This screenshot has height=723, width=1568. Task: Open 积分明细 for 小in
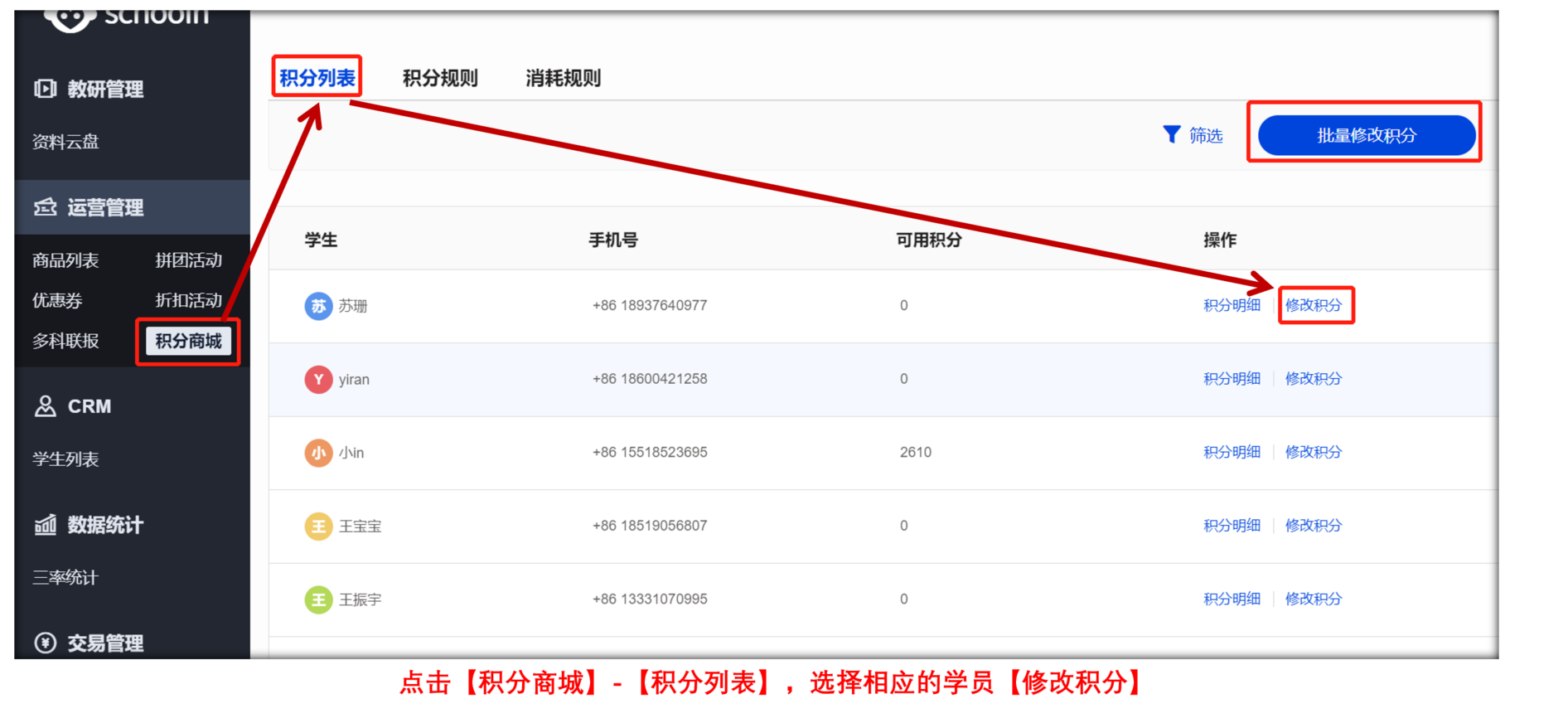[x=1232, y=452]
